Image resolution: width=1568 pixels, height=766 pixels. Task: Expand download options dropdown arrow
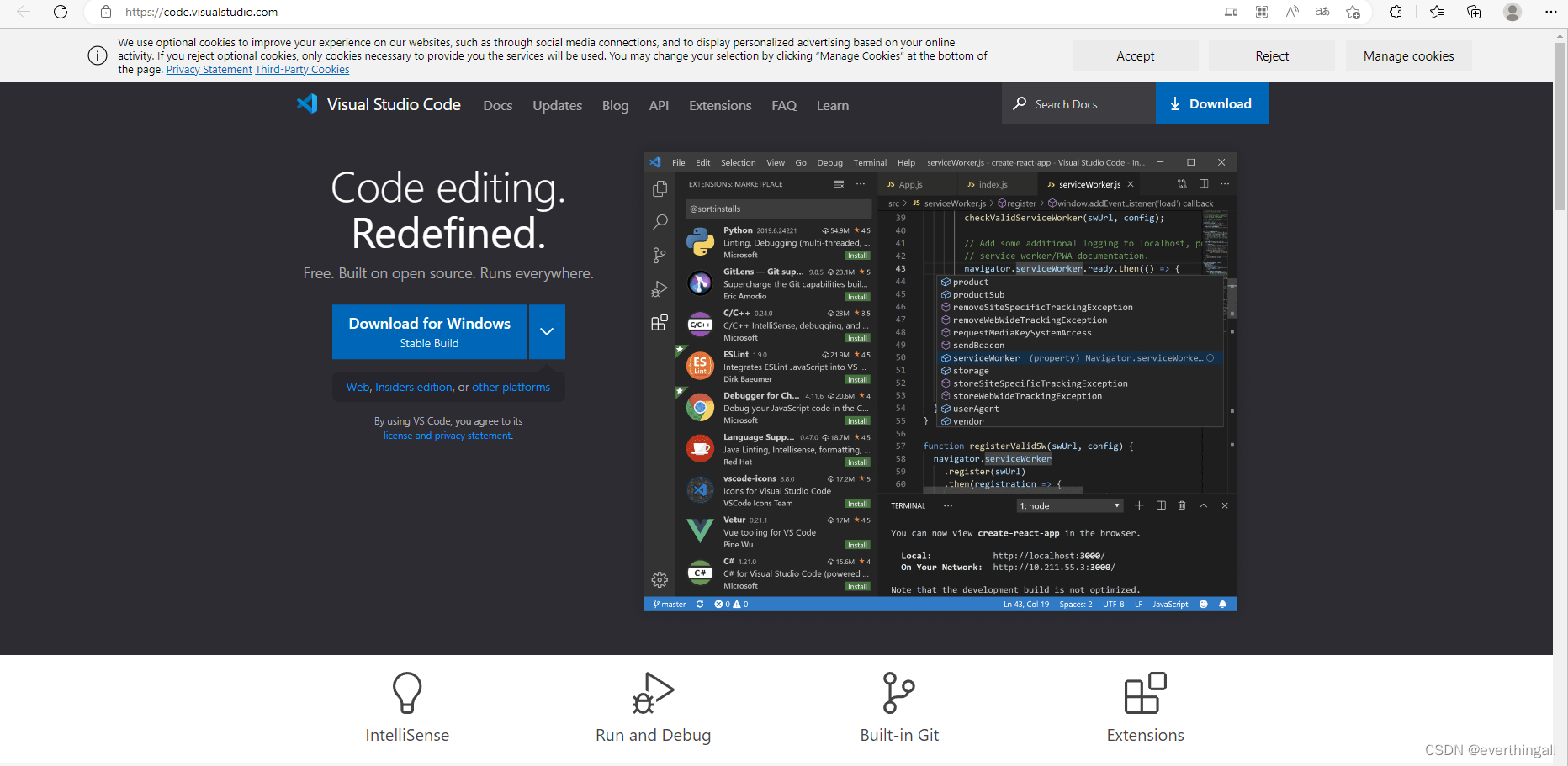[547, 331]
